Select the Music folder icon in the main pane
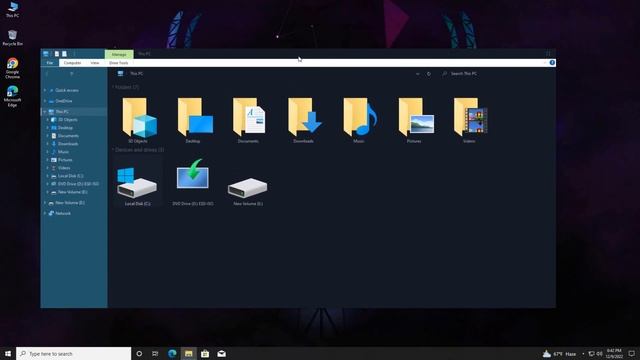640x360 pixels. click(x=360, y=118)
